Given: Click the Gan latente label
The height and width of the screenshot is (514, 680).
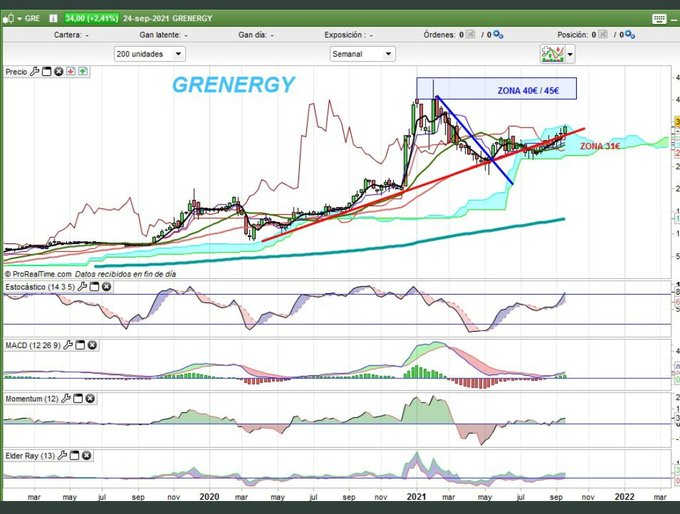Looking at the screenshot, I should tap(160, 35).
